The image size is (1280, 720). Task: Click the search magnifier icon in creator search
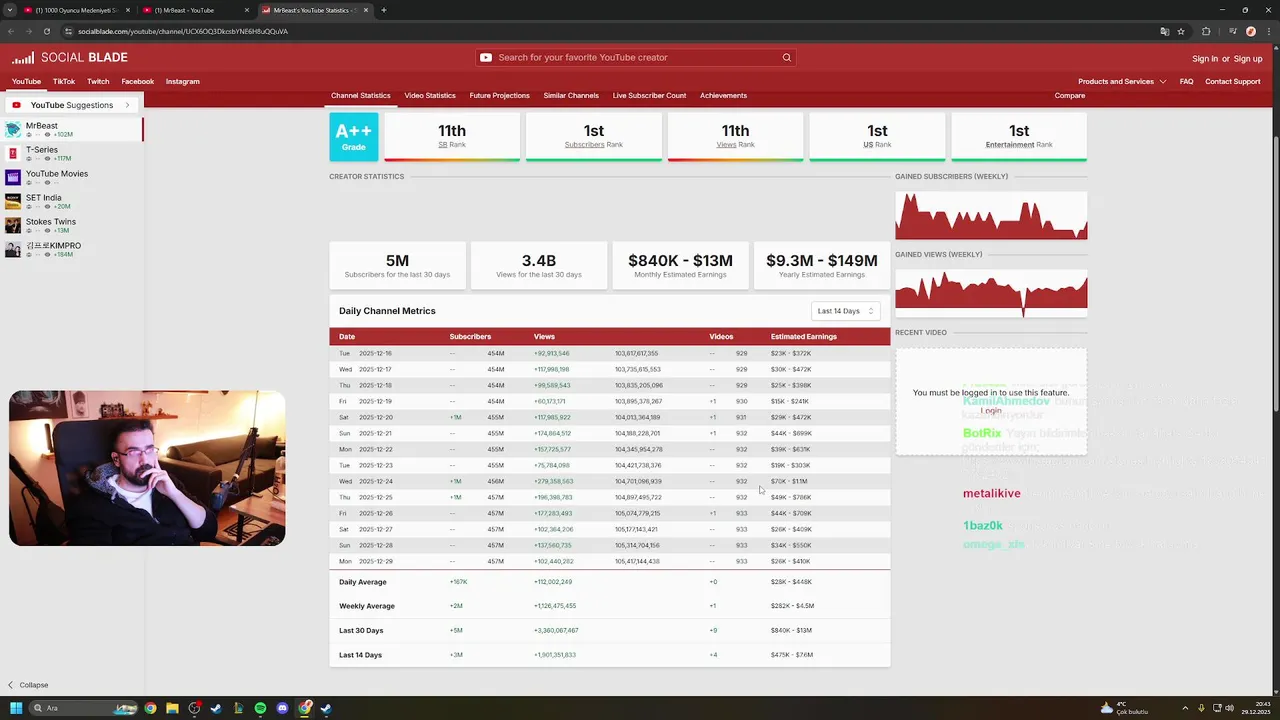787,57
